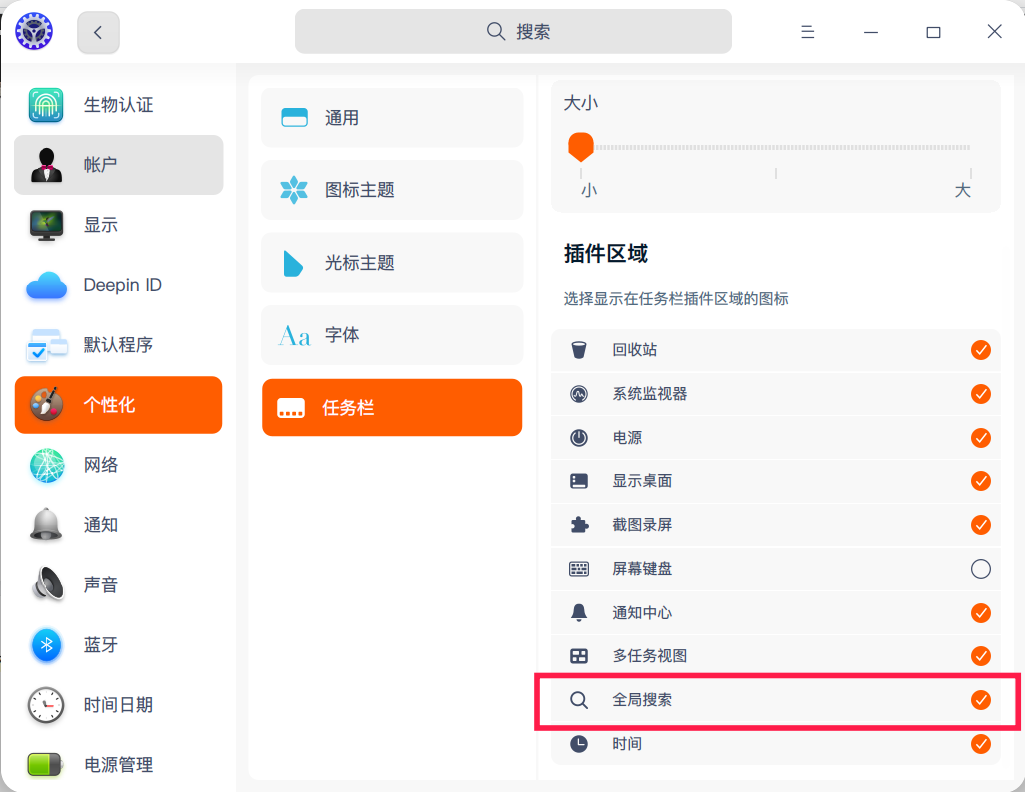Select the 通用 personalization category

(391, 117)
